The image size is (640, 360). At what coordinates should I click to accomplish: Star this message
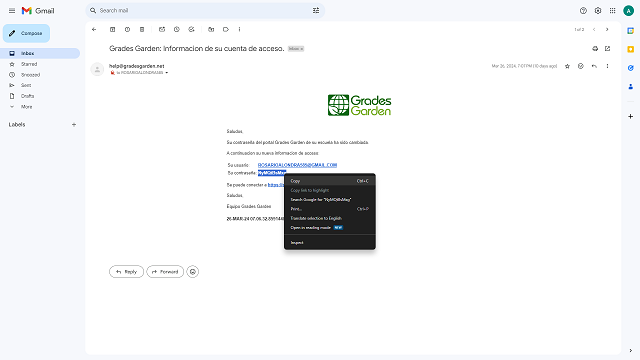pyautogui.click(x=567, y=66)
